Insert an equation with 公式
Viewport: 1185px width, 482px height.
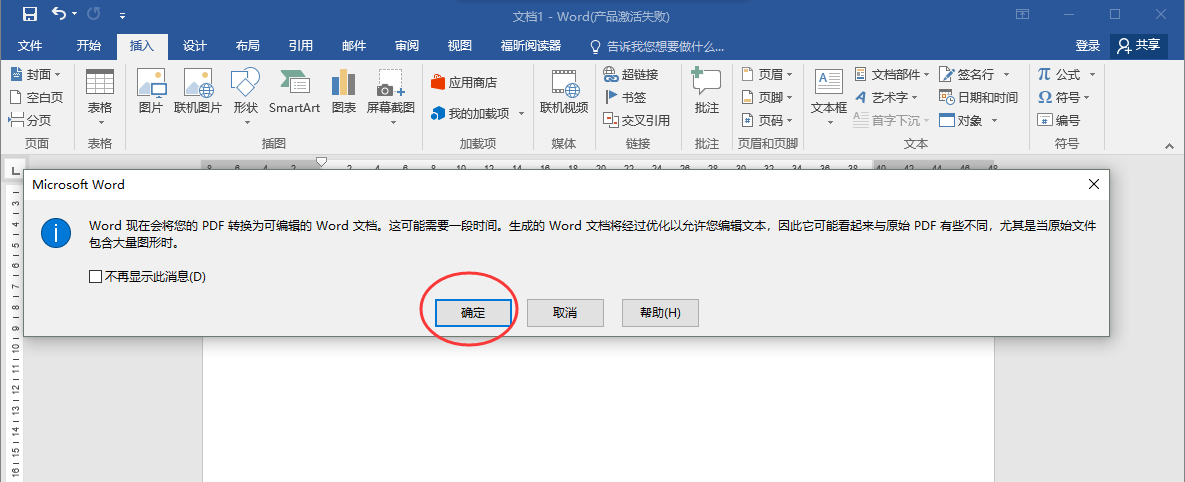1064,74
